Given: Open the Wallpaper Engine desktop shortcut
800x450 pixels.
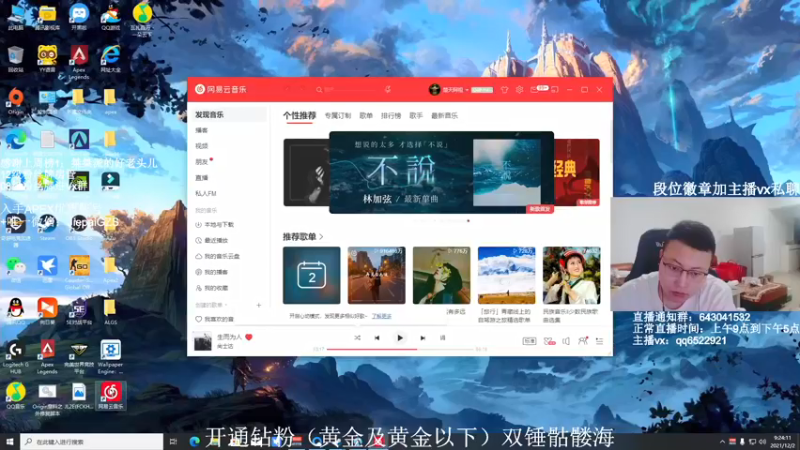Looking at the screenshot, I should tap(110, 356).
